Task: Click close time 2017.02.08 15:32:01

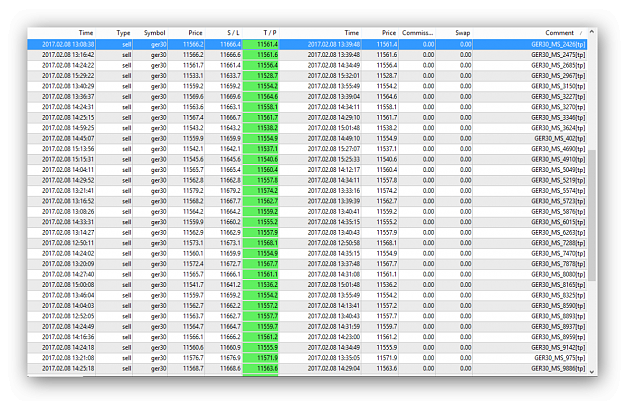Action: [334, 76]
